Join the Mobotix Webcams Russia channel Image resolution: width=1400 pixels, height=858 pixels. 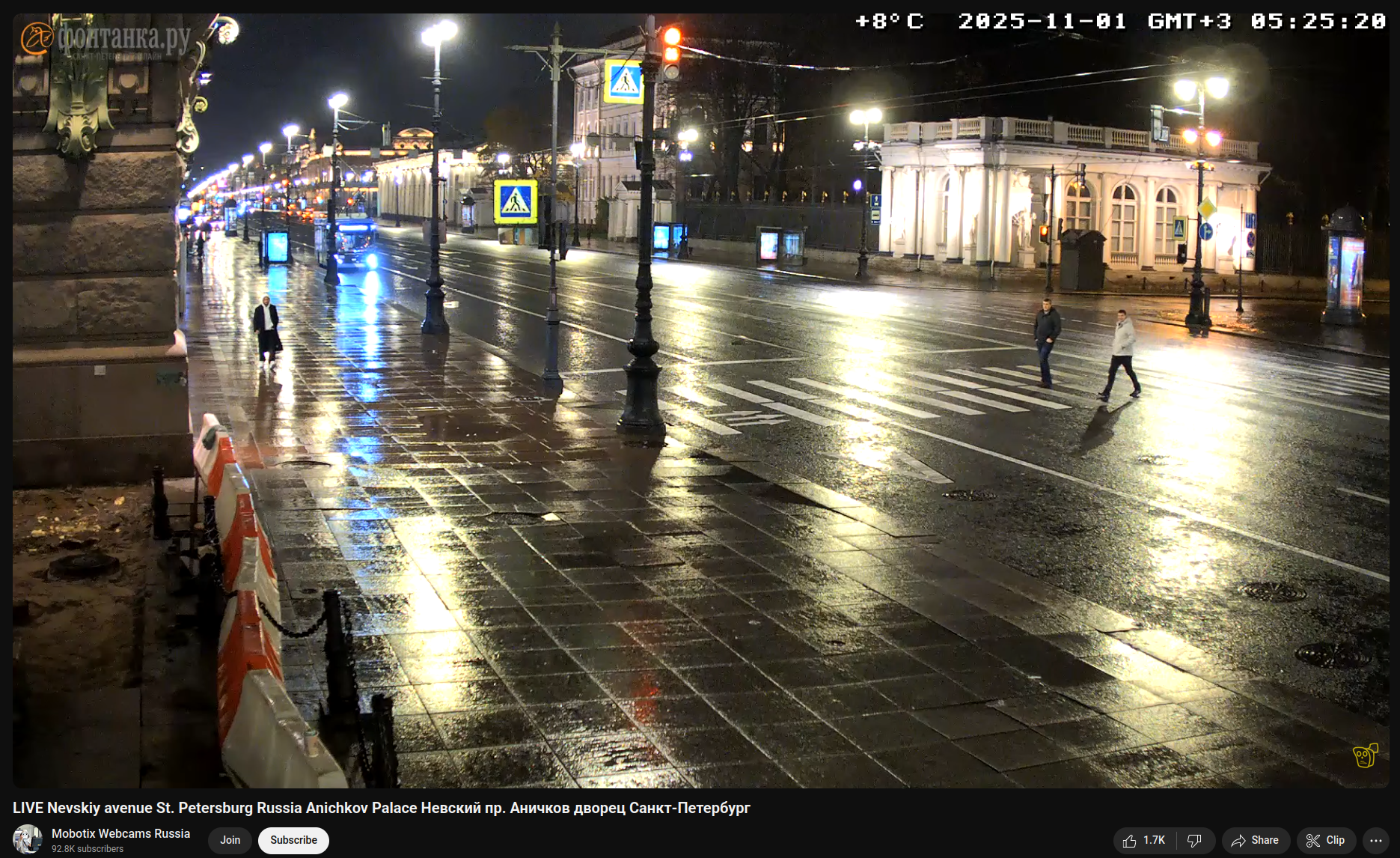230,840
